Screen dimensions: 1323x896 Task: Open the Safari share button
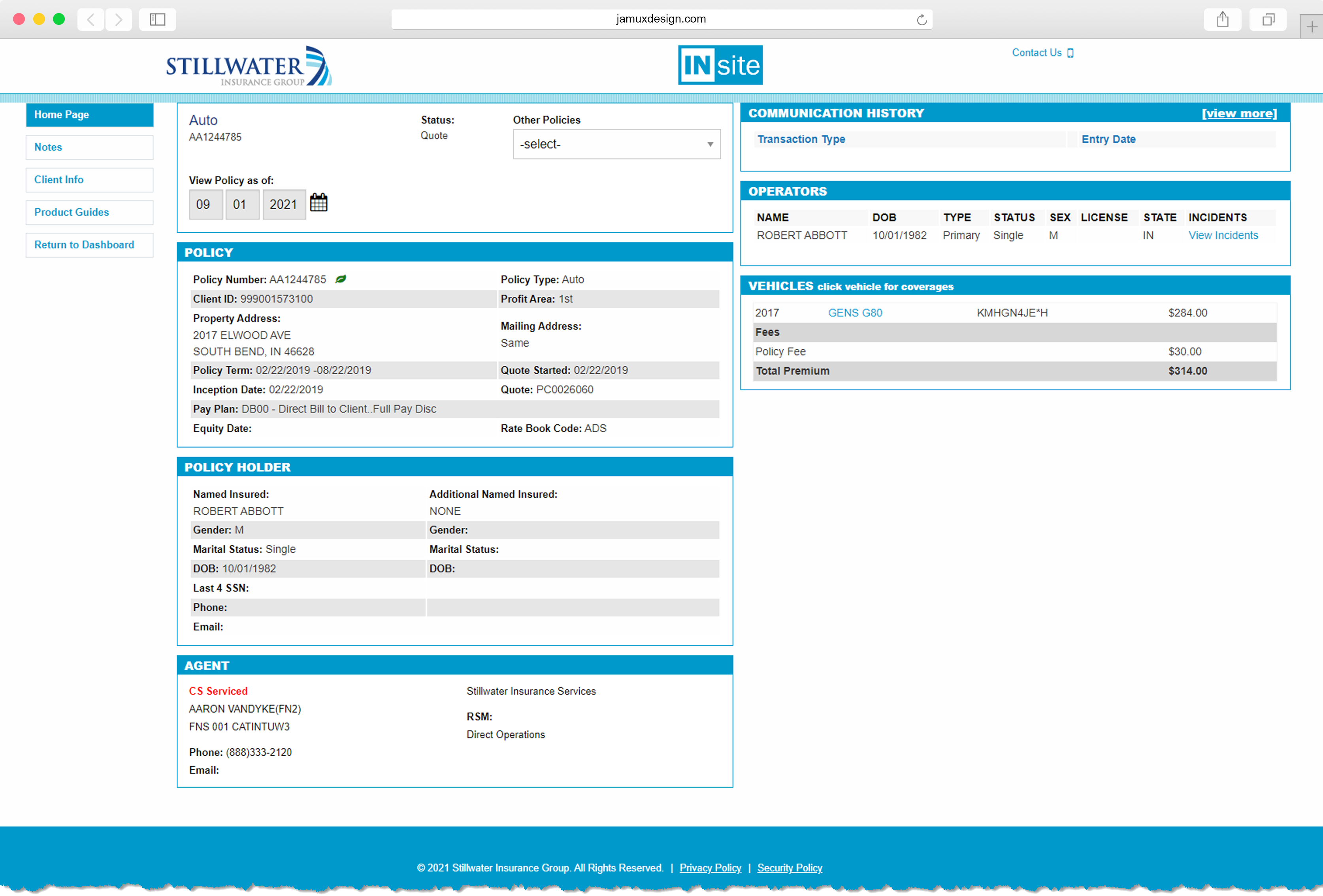[1223, 20]
